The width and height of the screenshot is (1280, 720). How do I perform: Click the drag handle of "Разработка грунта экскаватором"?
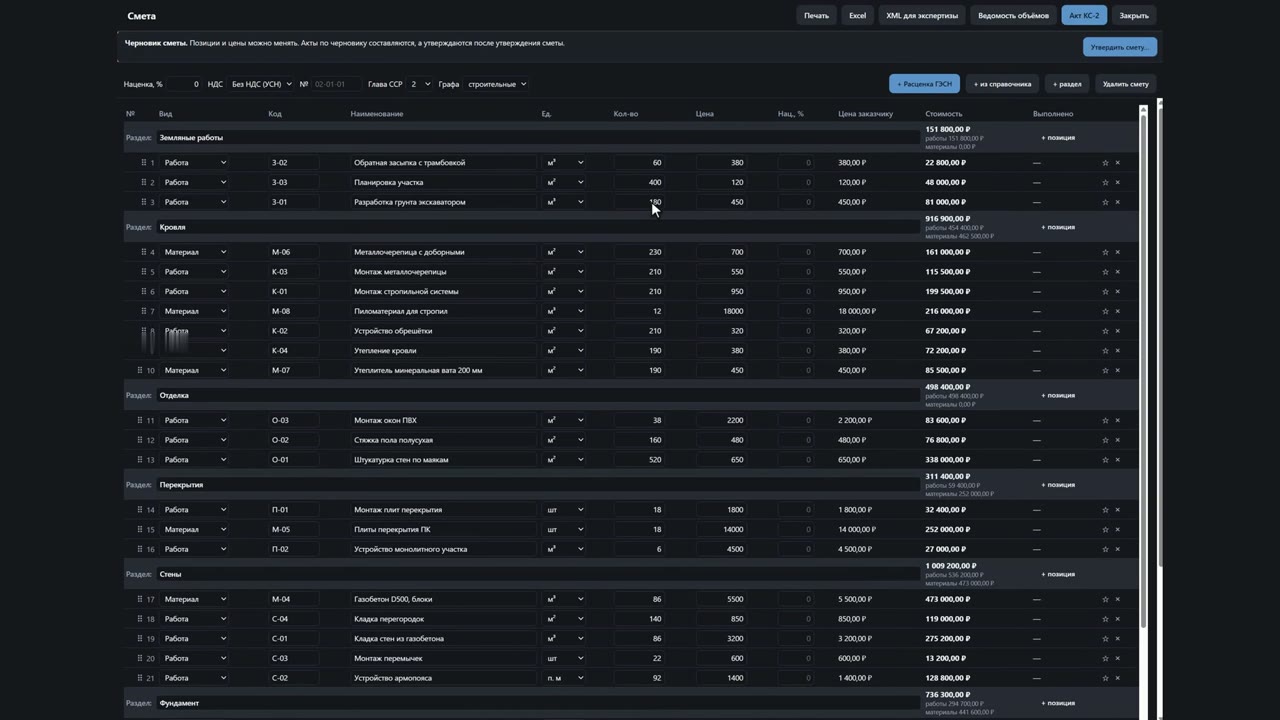143,202
